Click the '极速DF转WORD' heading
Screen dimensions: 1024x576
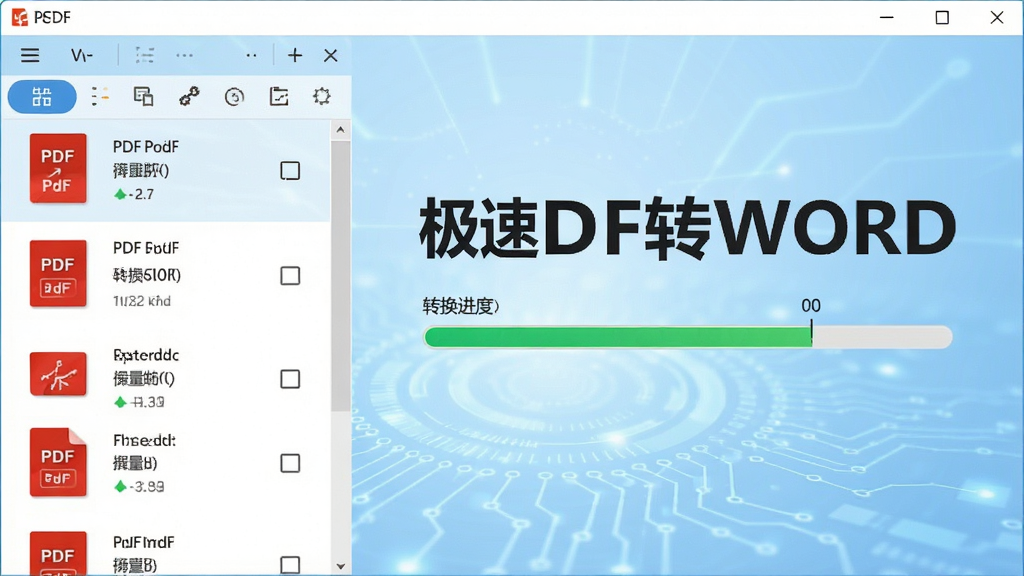(688, 228)
